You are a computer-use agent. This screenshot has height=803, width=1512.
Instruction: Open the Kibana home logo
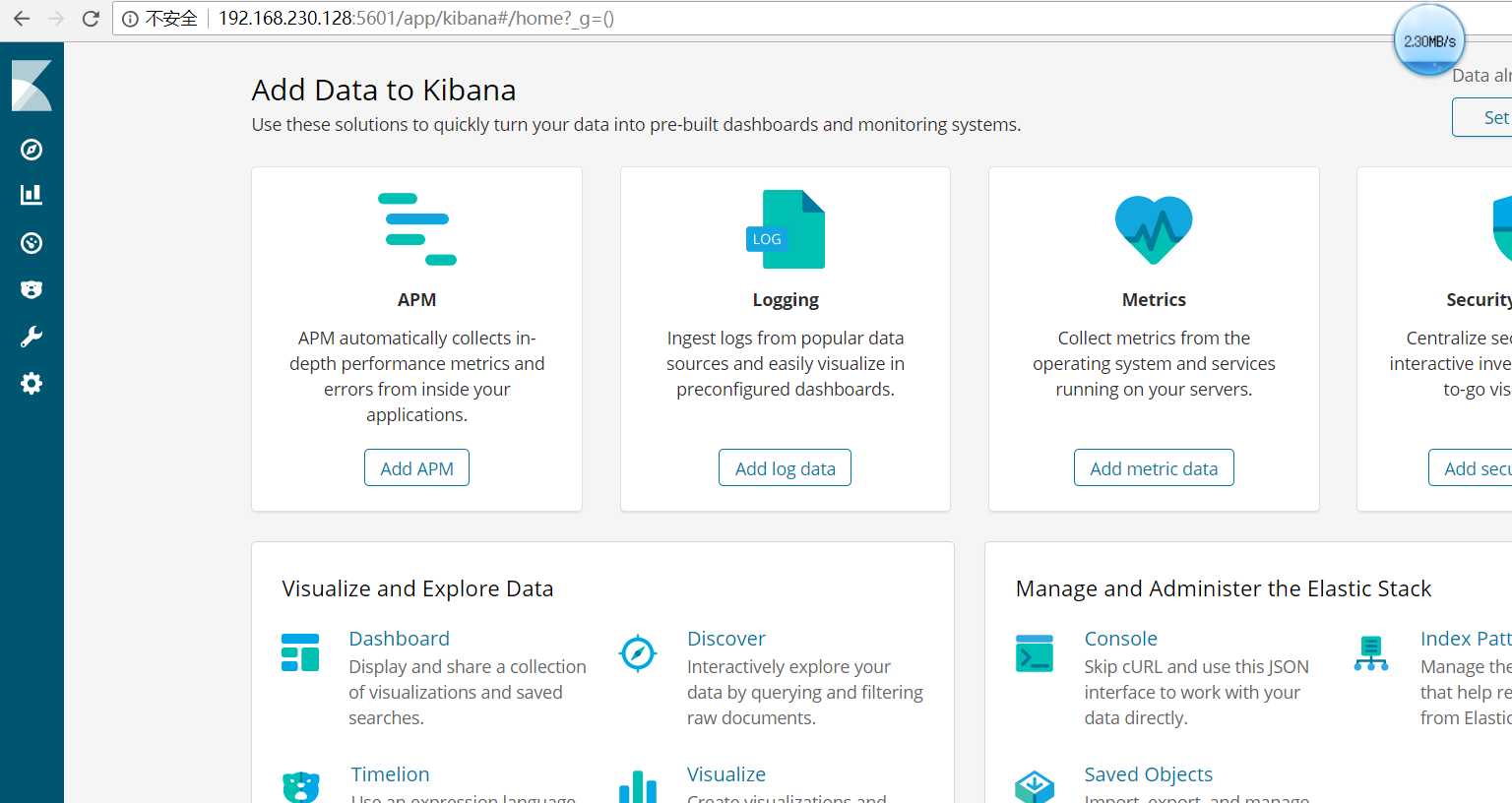point(31,86)
